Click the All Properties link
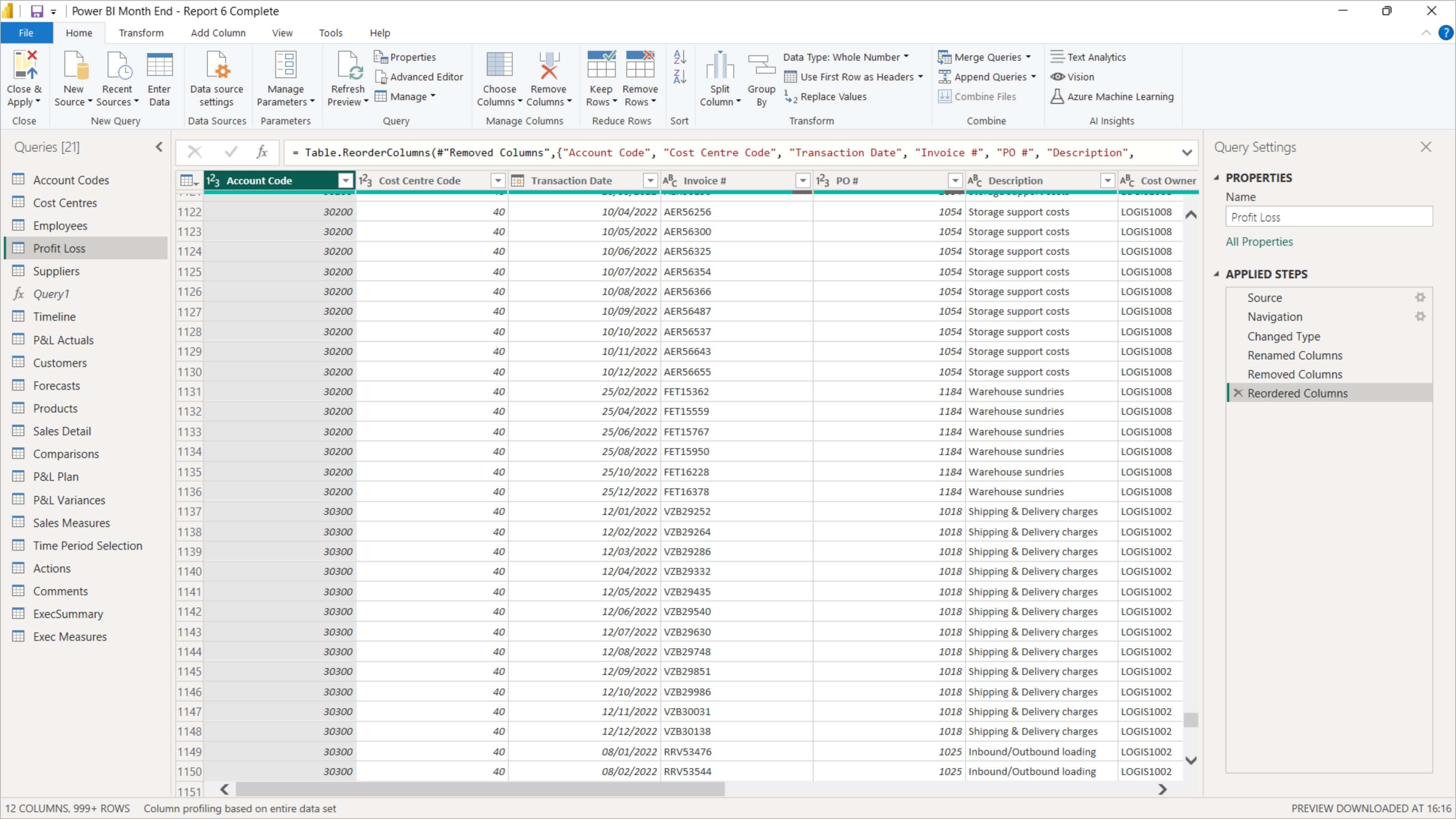Screen dimensions: 1456x819 click(1259, 242)
